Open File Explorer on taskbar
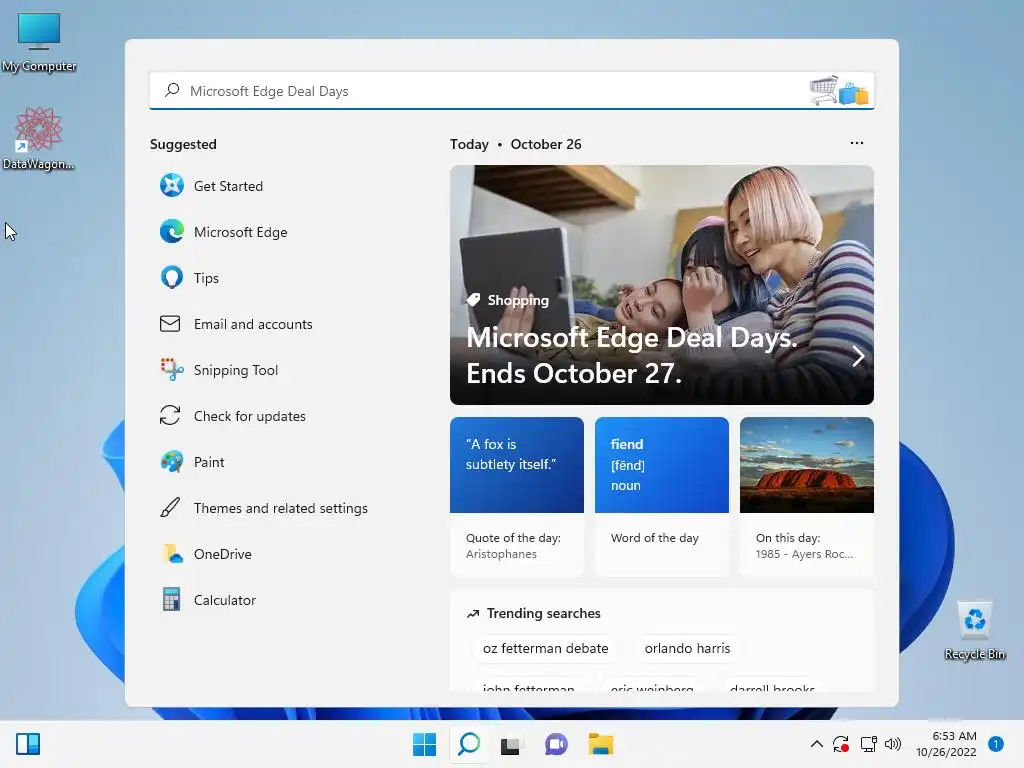Screen dimensions: 1024x768 [601, 744]
